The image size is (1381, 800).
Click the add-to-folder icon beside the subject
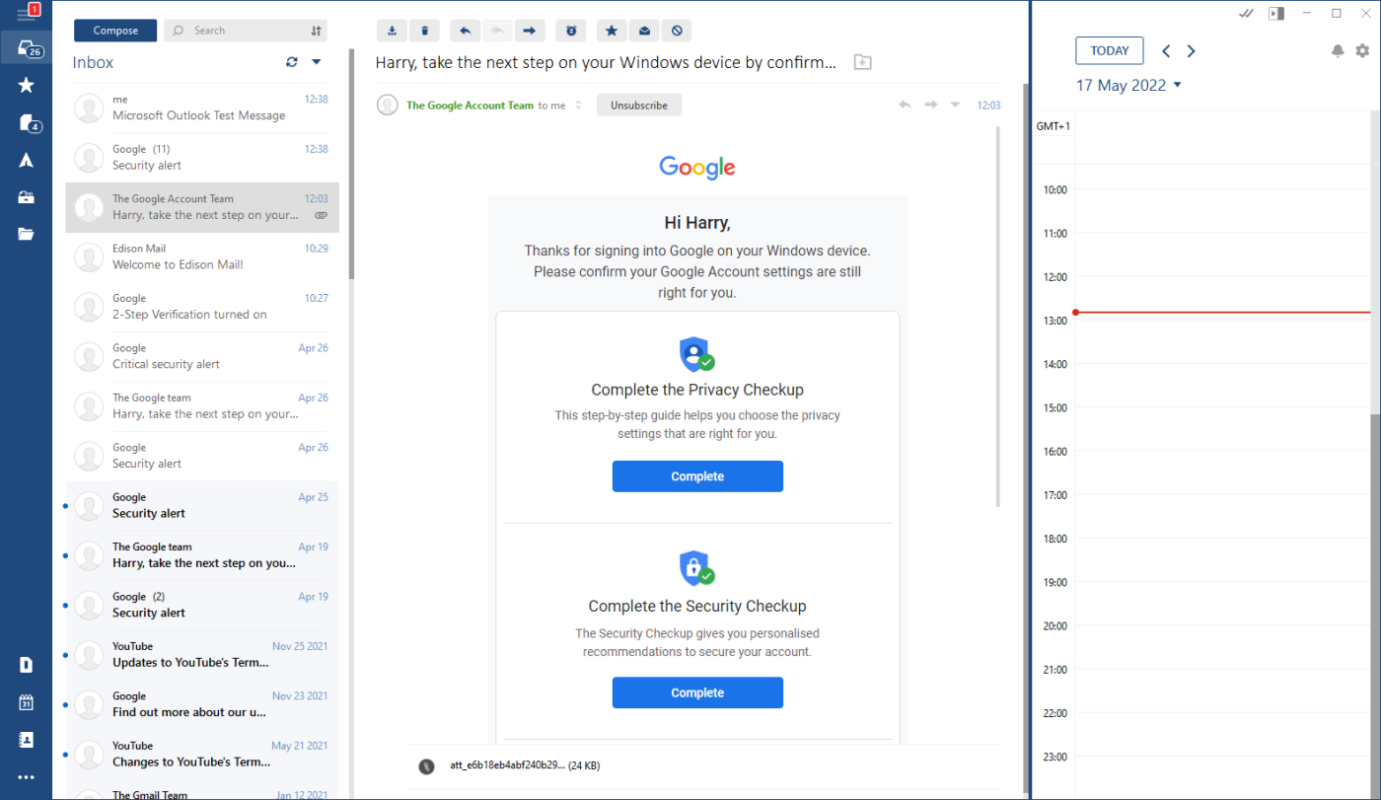coord(862,62)
